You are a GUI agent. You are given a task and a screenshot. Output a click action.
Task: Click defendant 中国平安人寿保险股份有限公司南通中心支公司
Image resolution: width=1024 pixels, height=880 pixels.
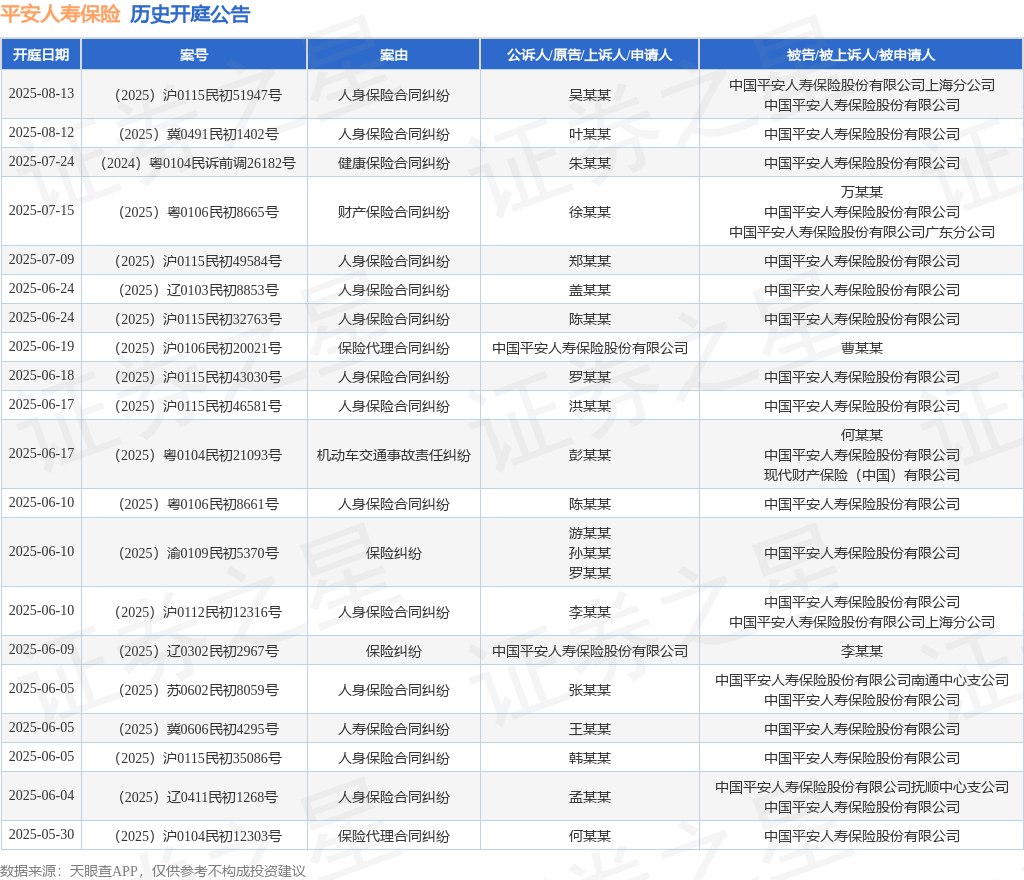[x=861, y=680]
